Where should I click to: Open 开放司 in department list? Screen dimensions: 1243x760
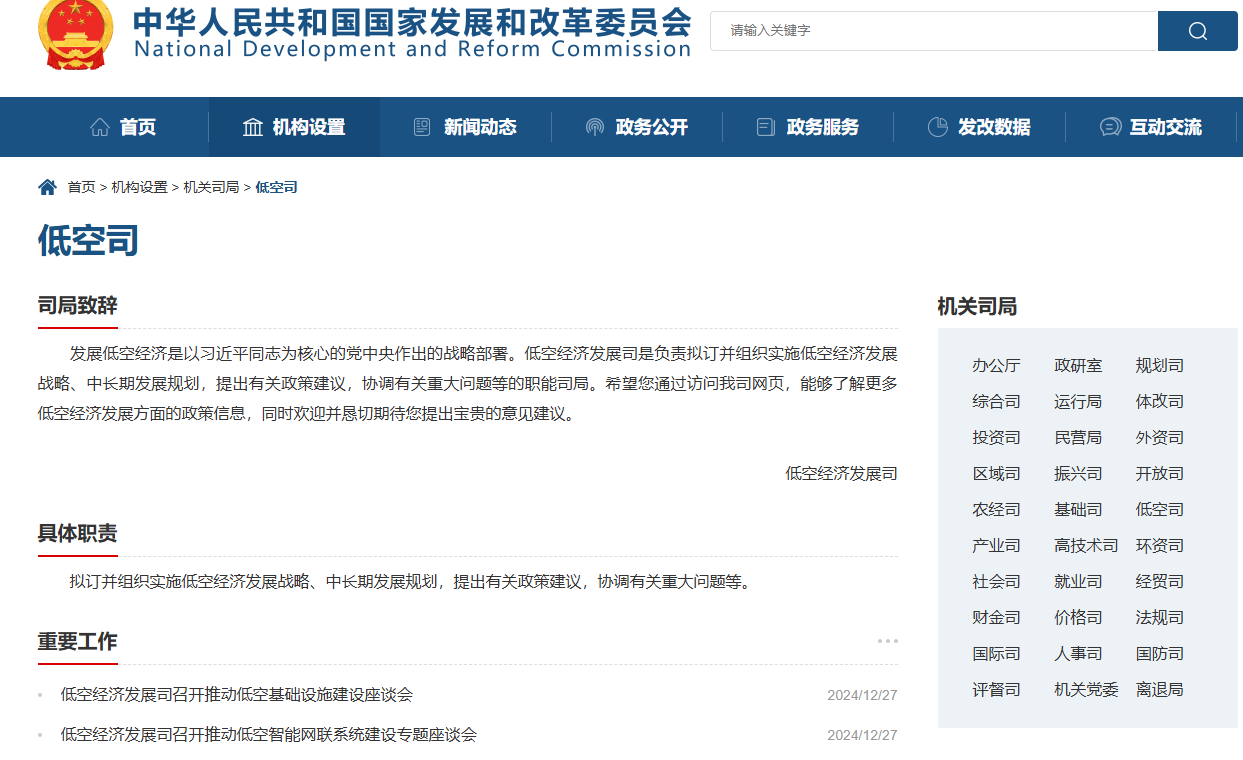(1159, 473)
